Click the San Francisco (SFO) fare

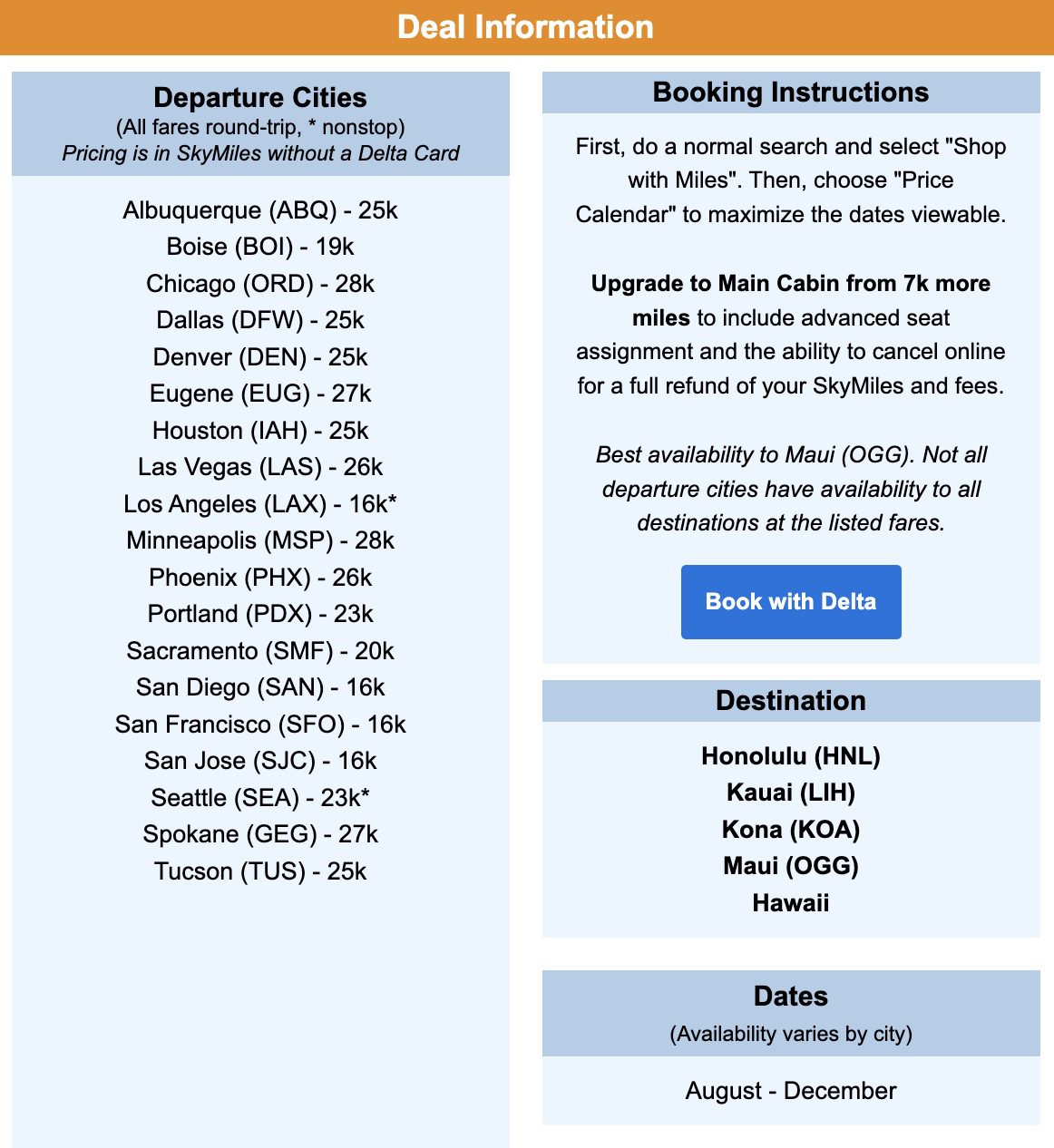pyautogui.click(x=260, y=725)
